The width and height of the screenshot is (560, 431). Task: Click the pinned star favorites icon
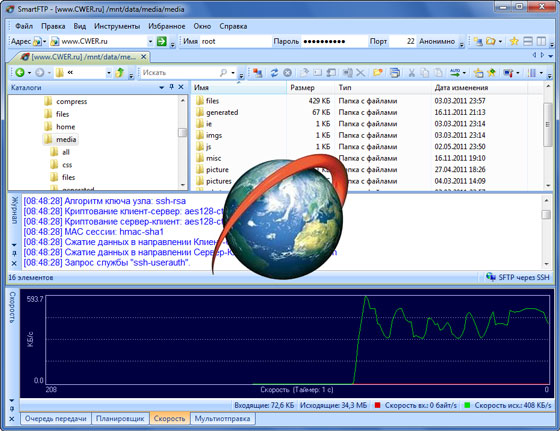point(492,72)
